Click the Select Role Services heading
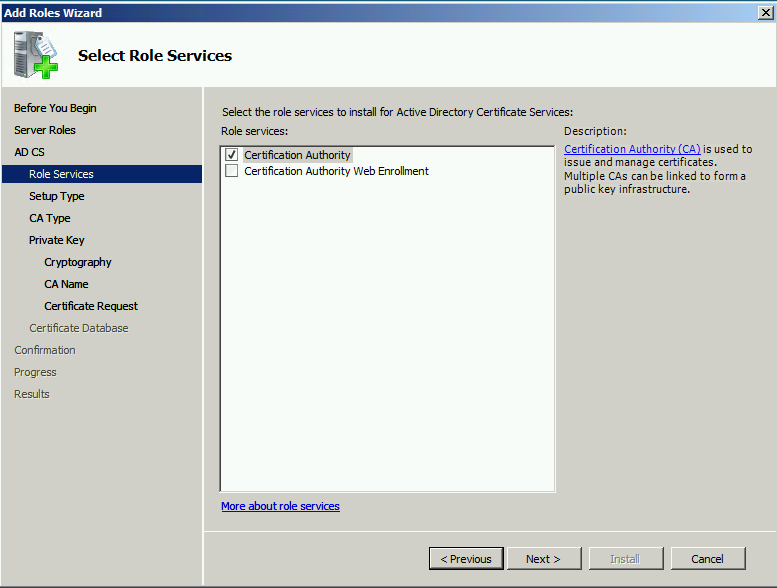The image size is (777, 588). tap(155, 55)
